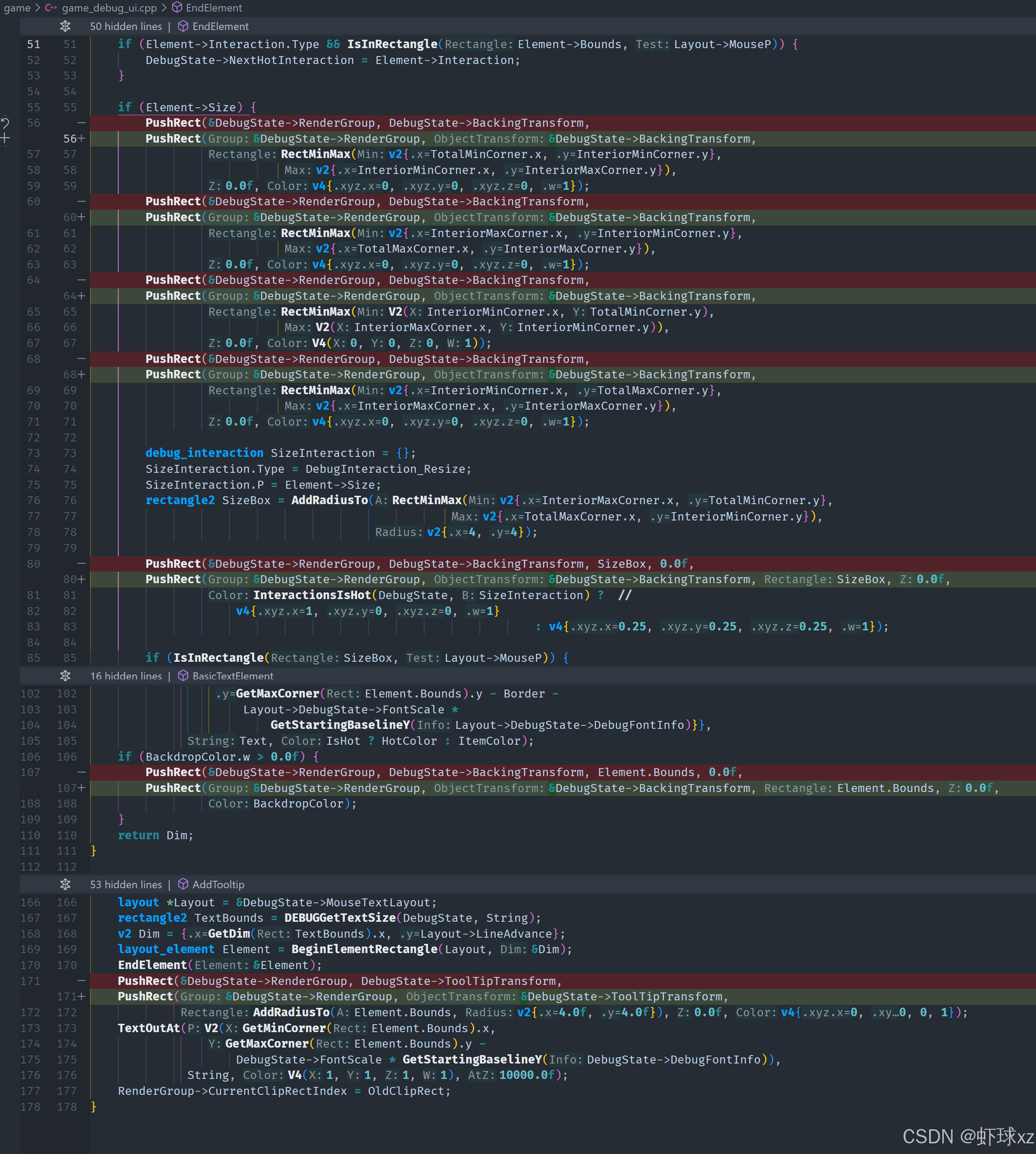Click the unfold icon beside 16 hidden lines
The image size is (1036, 1154).
(x=65, y=676)
